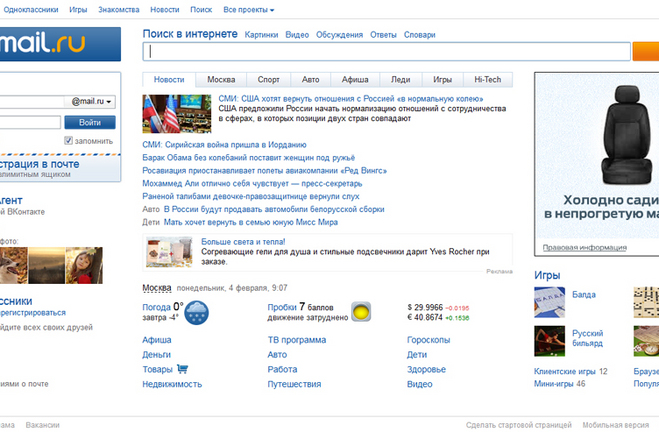This screenshot has width=659, height=432.
Task: Select the Словари search category
Action: (419, 35)
